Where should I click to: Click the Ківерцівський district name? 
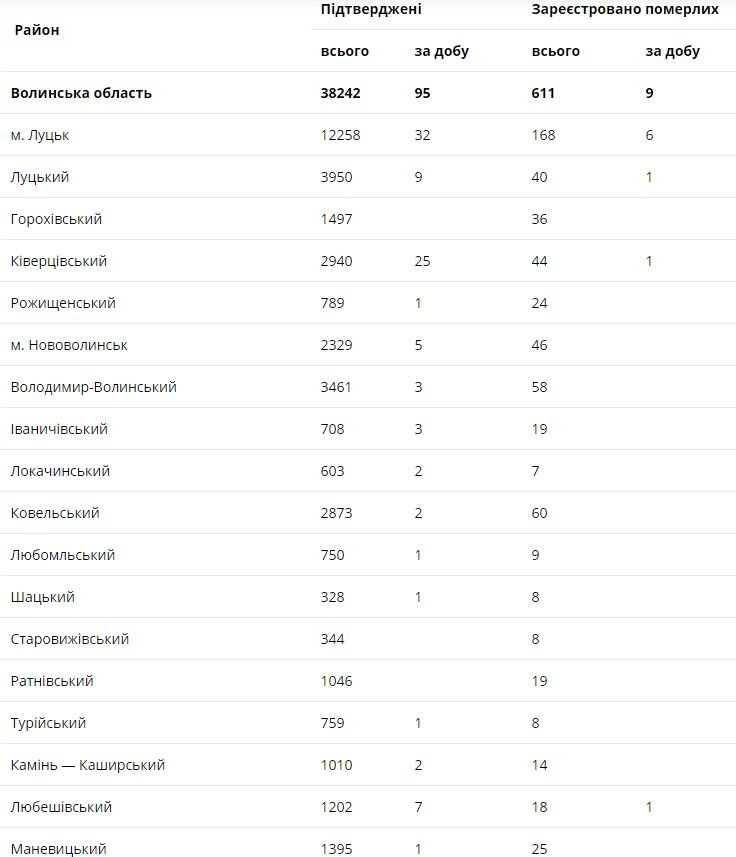[59, 261]
